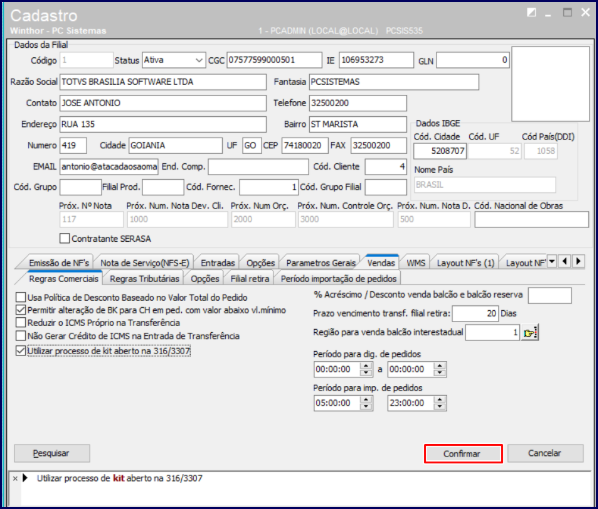The width and height of the screenshot is (598, 509).
Task: Click the Telefone input field
Action: 358,103
